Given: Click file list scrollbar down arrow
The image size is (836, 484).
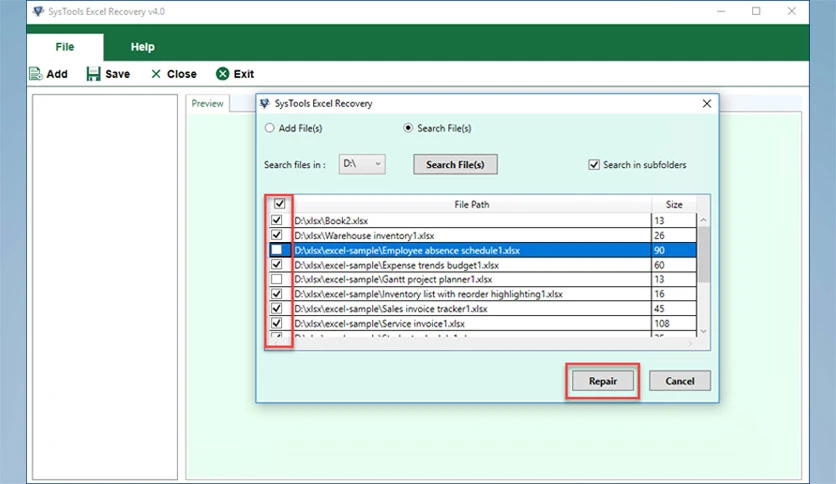Looking at the screenshot, I should pyautogui.click(x=703, y=331).
